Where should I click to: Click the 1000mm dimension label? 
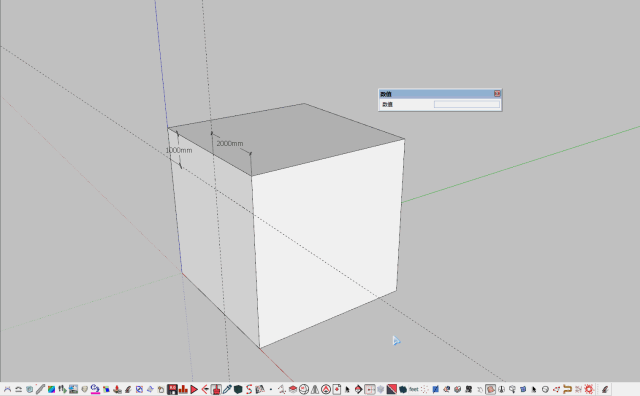point(179,150)
